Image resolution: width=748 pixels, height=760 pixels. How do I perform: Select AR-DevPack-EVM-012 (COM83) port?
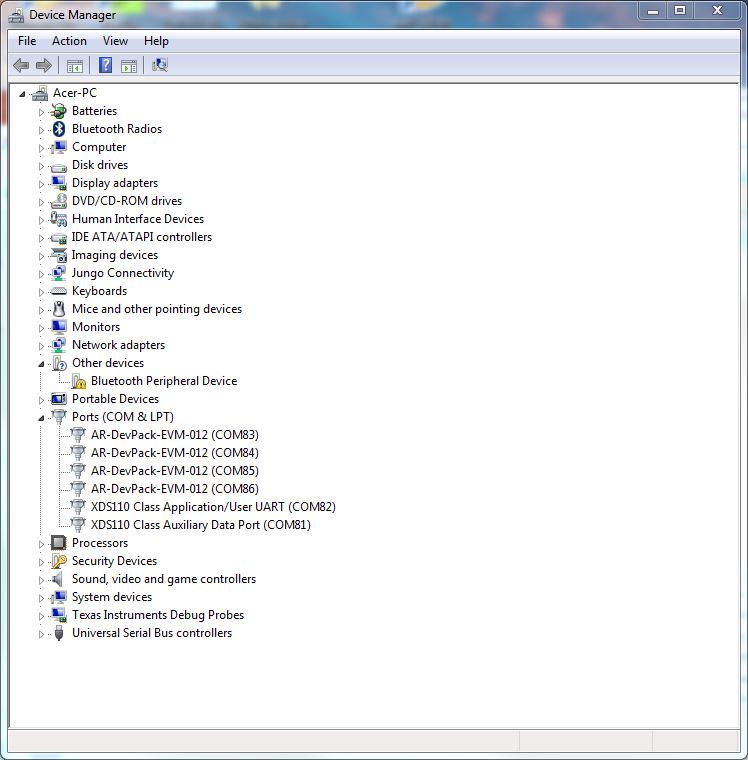175,435
